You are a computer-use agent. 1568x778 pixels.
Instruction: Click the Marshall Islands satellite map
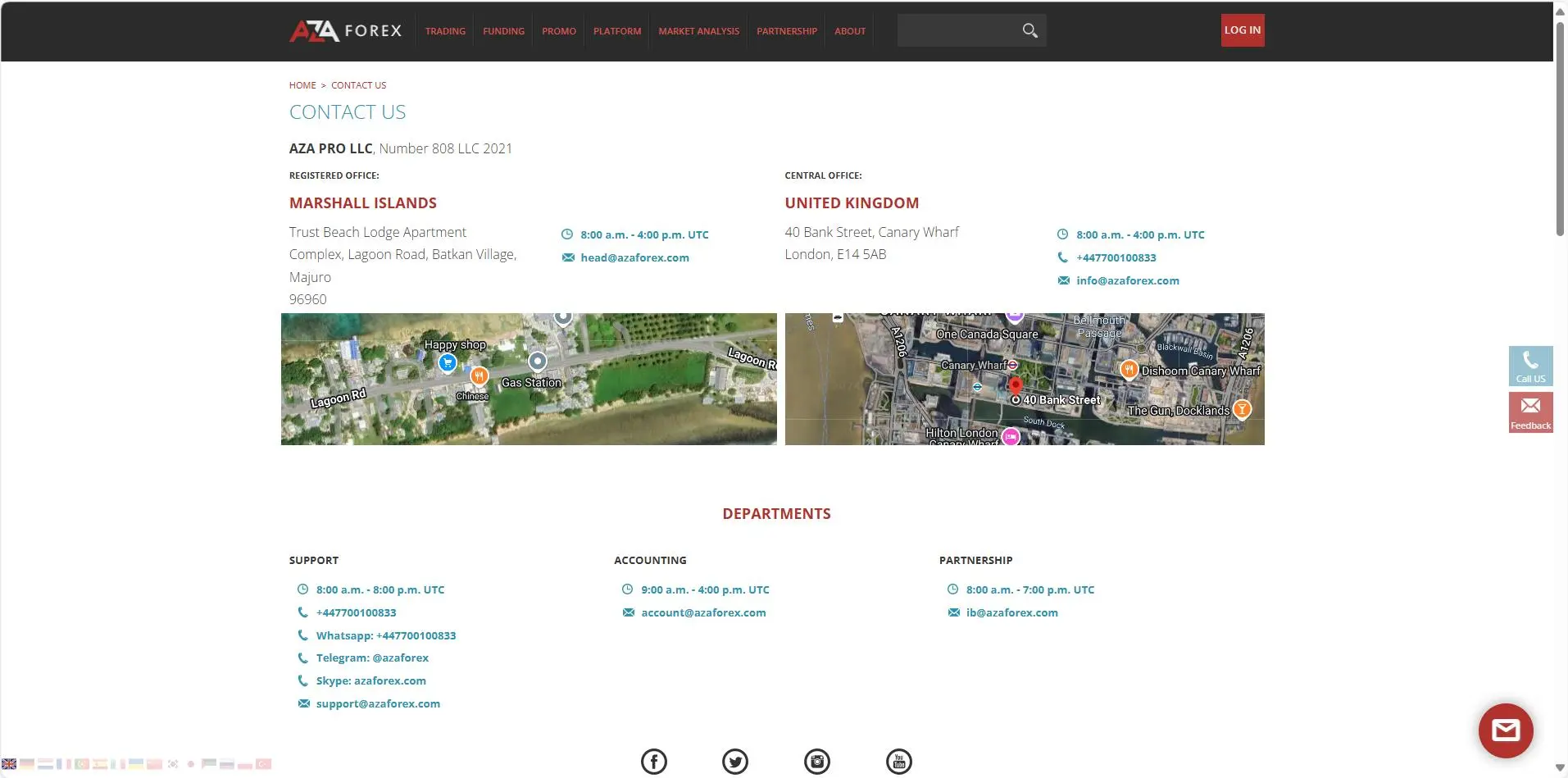pos(529,379)
